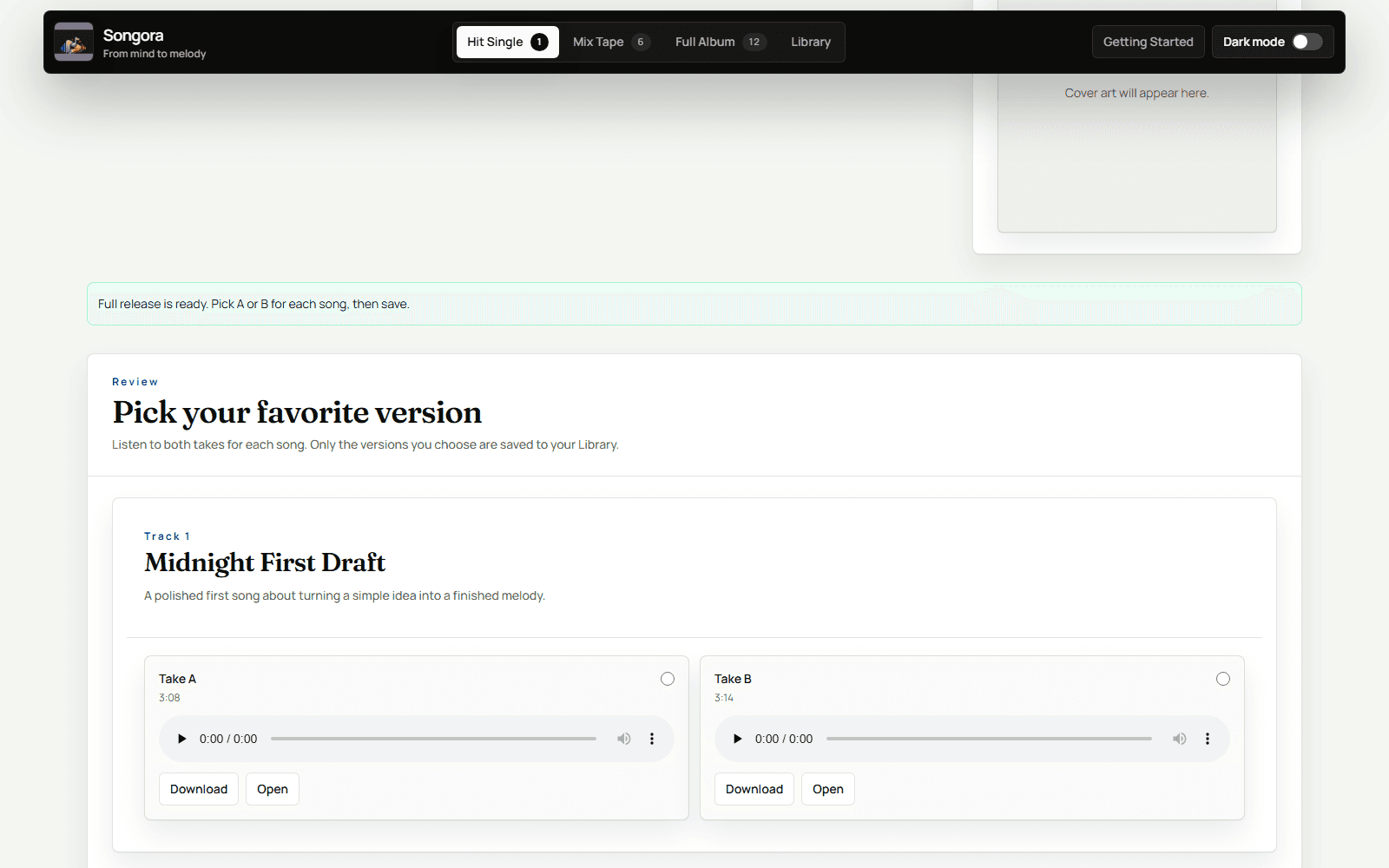Image resolution: width=1389 pixels, height=868 pixels.
Task: Click the Songora logo icon
Action: coord(74,42)
